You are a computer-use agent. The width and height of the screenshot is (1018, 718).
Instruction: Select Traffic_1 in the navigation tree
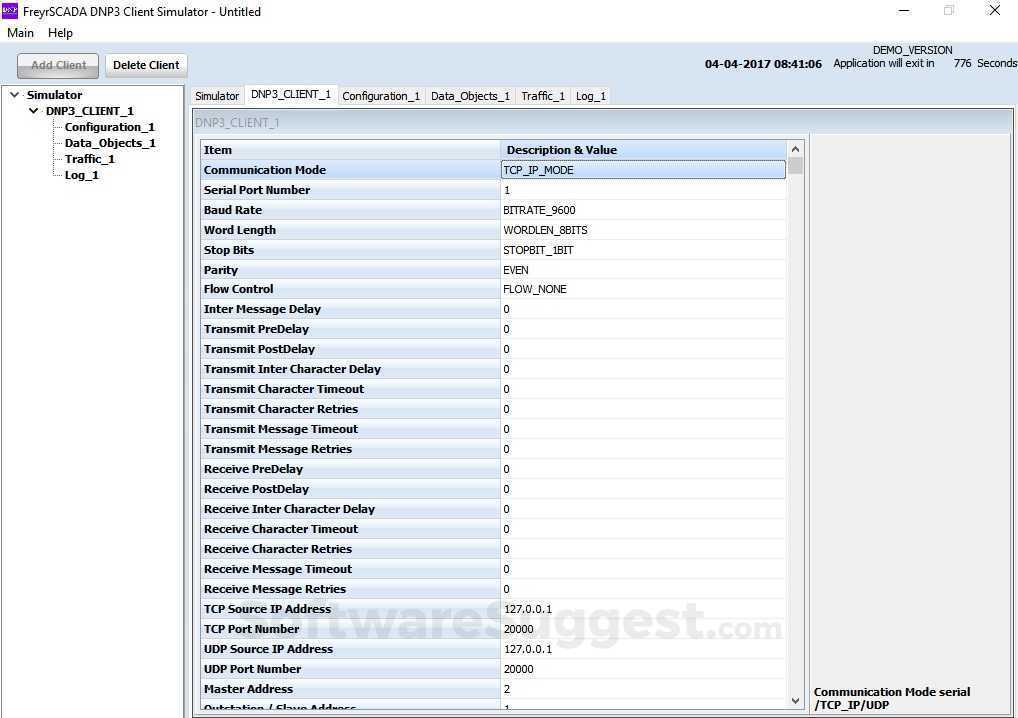click(89, 158)
